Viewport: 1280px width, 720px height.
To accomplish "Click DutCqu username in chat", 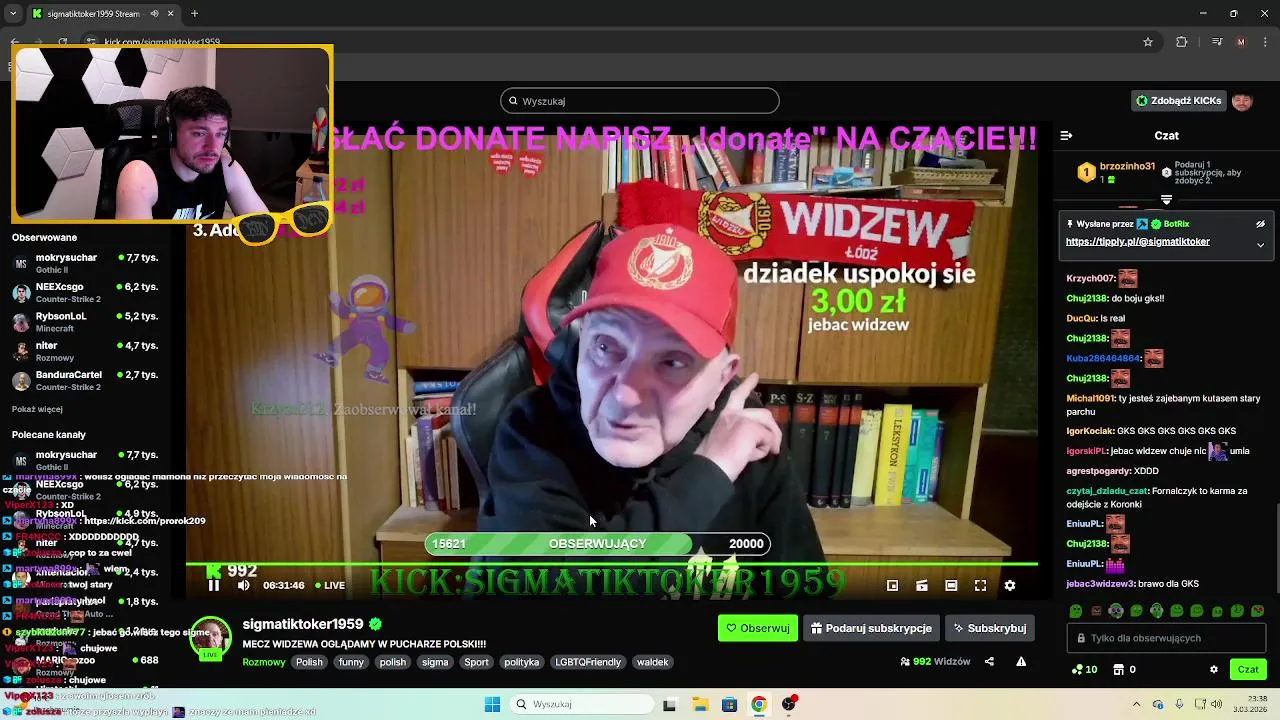I will [x=1081, y=319].
